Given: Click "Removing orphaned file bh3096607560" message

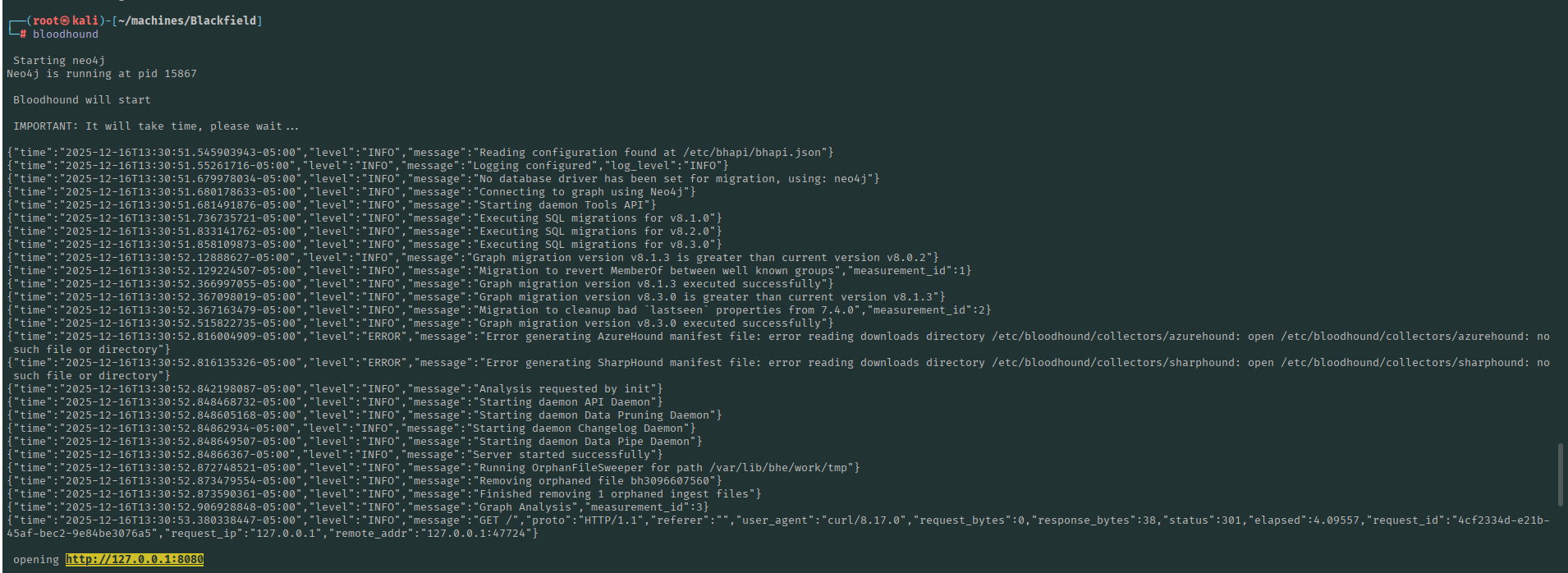Looking at the screenshot, I should tap(597, 481).
